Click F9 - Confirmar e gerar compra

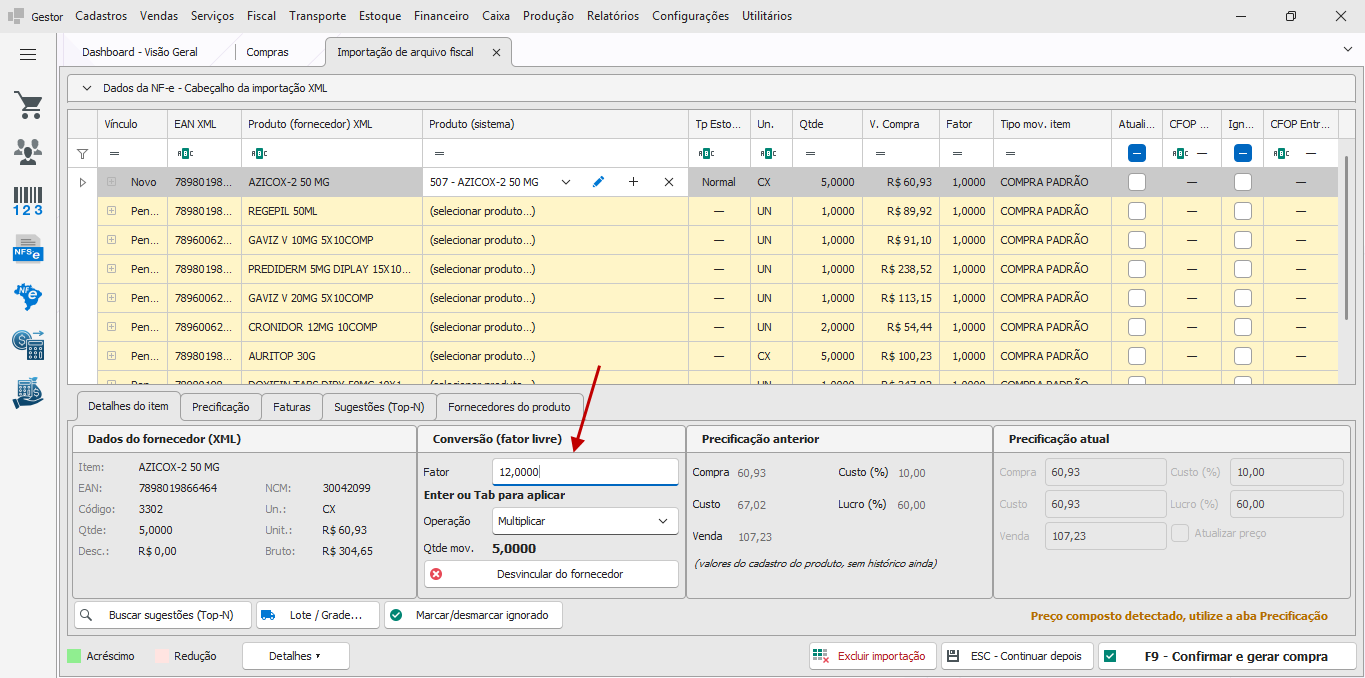tap(1227, 656)
